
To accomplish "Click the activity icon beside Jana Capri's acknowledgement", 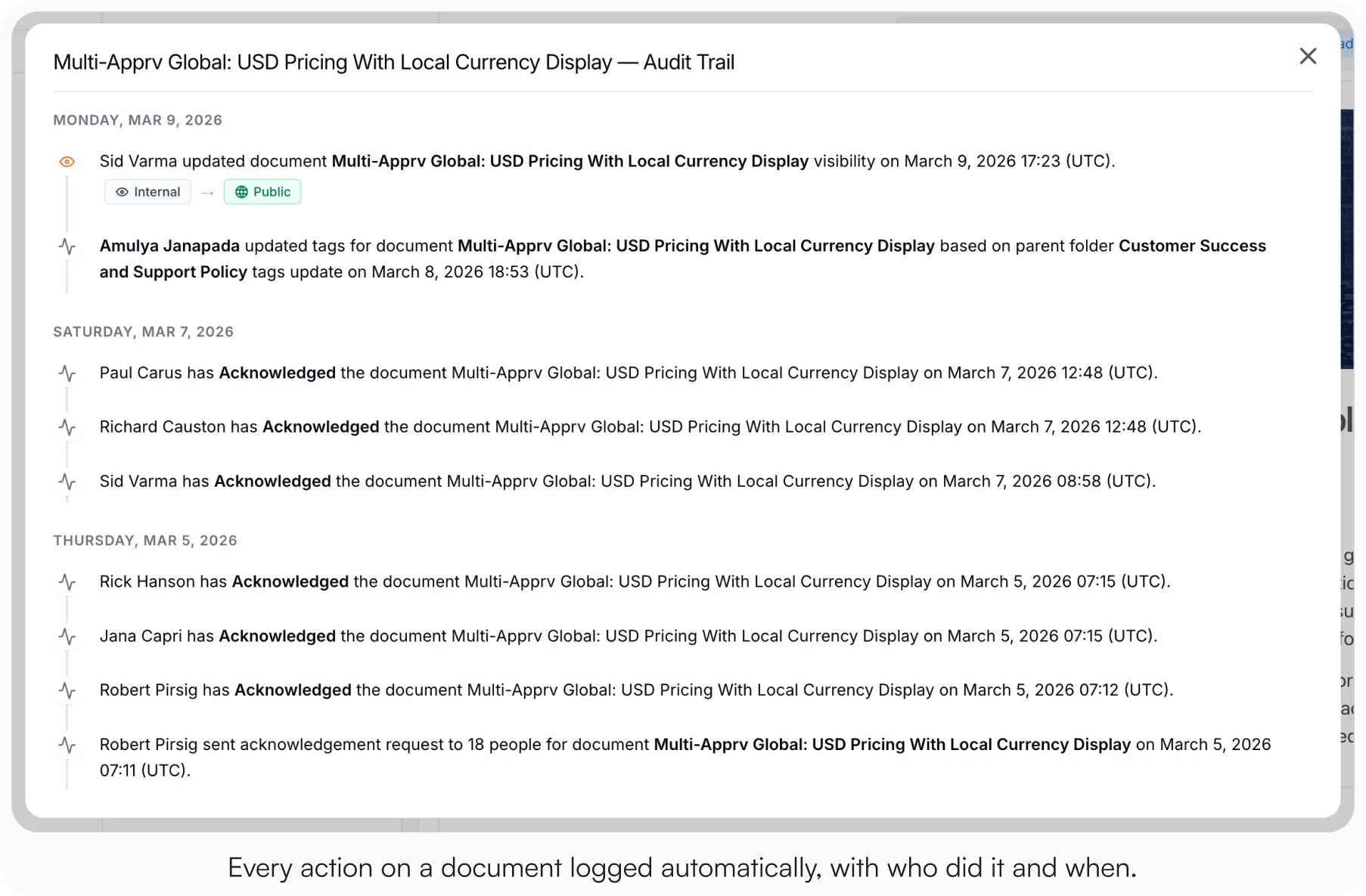I will (x=67, y=637).
